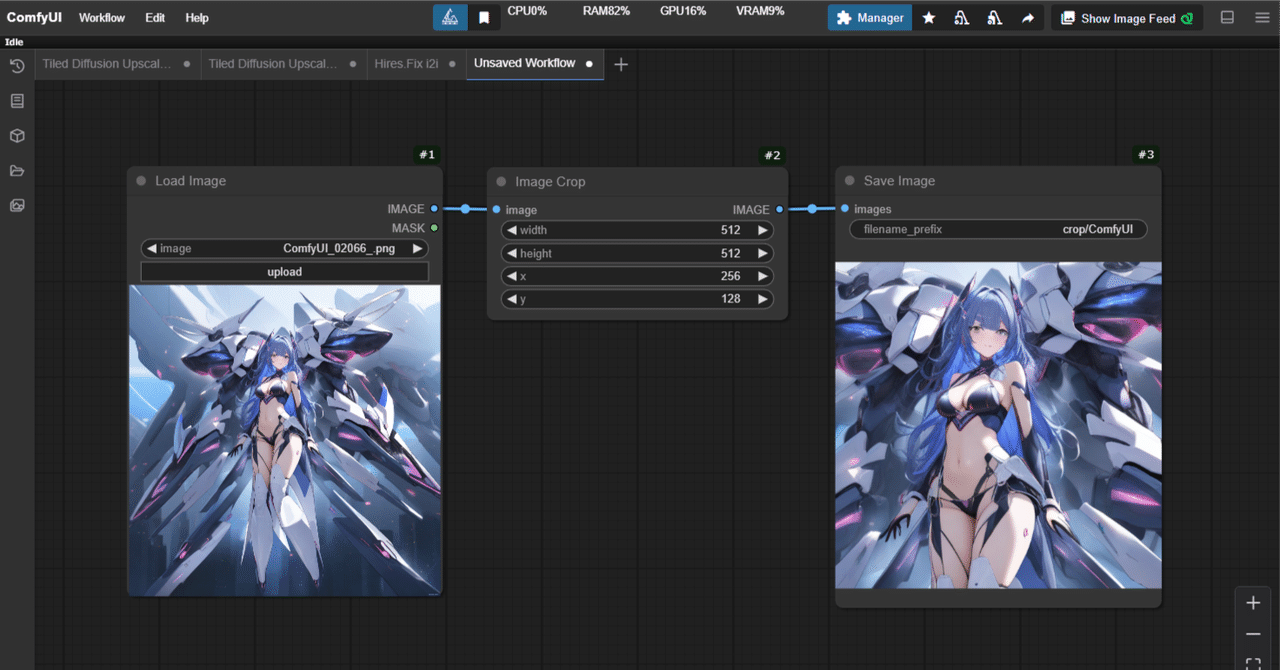Click the image input socket on Image Crop
The width and height of the screenshot is (1280, 670).
pos(496,210)
